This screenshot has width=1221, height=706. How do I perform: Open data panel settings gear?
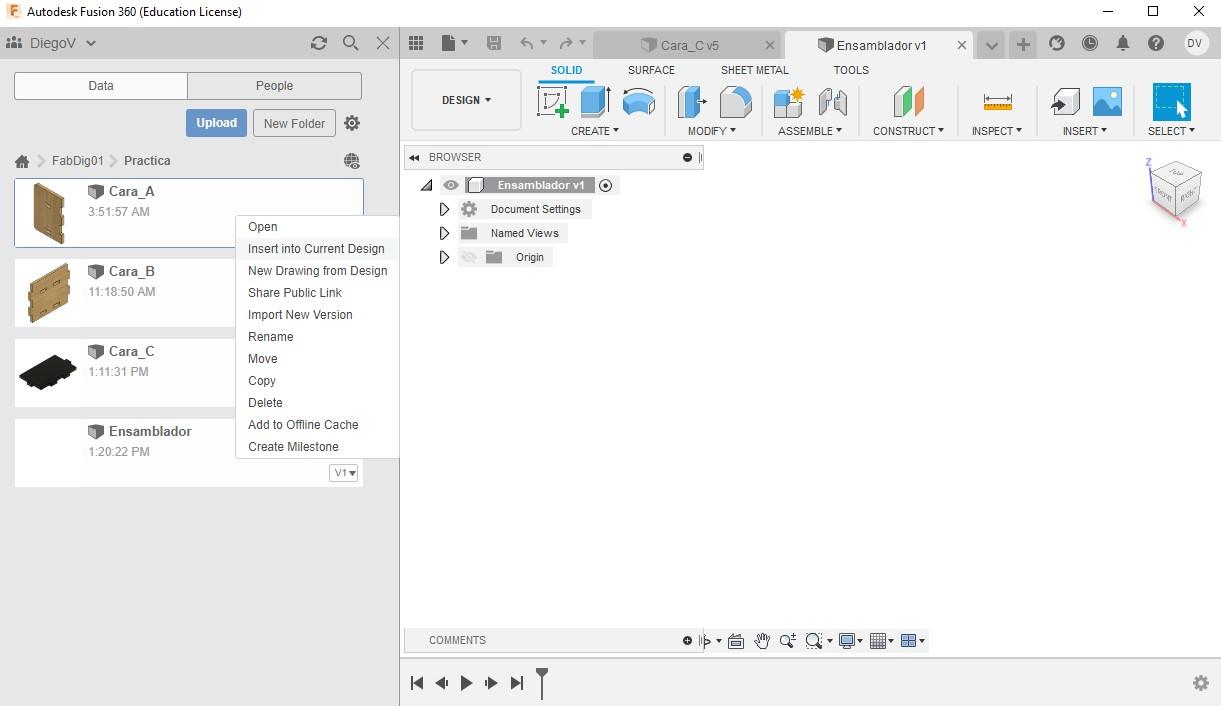[352, 123]
